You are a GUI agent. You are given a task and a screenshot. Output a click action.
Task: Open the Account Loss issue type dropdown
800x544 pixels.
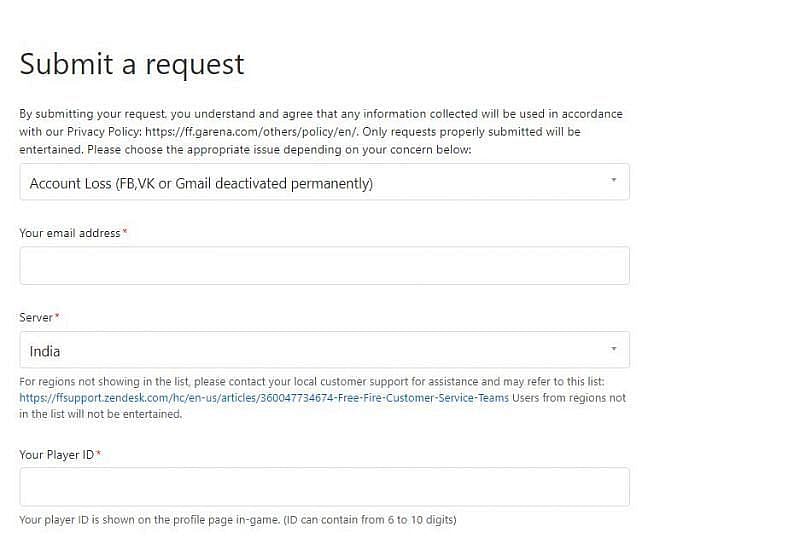pos(324,182)
